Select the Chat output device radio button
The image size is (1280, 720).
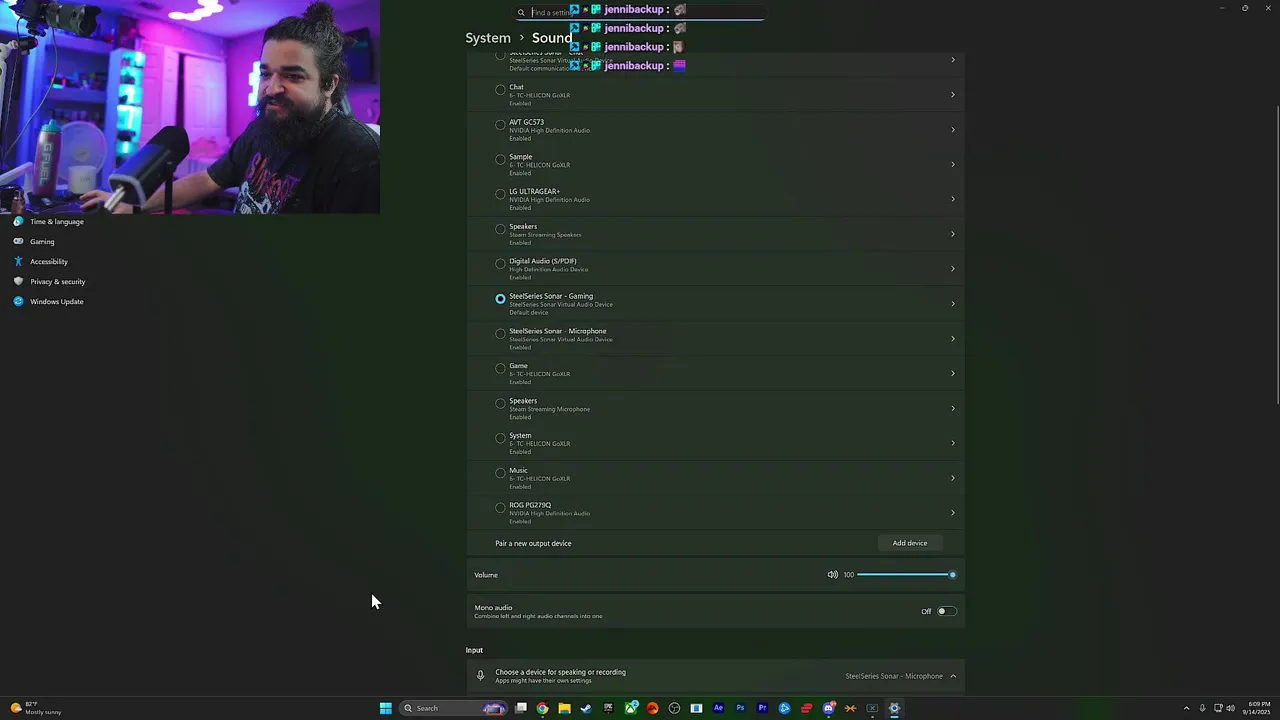pyautogui.click(x=500, y=90)
